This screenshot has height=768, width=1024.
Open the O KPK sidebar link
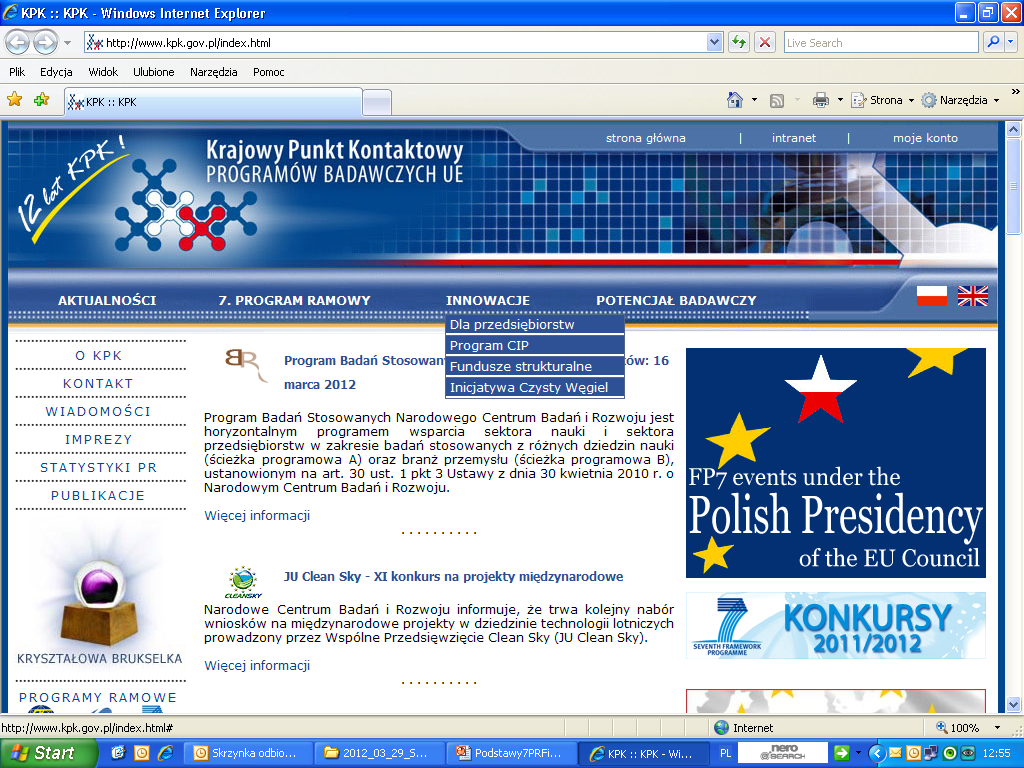tap(99, 355)
